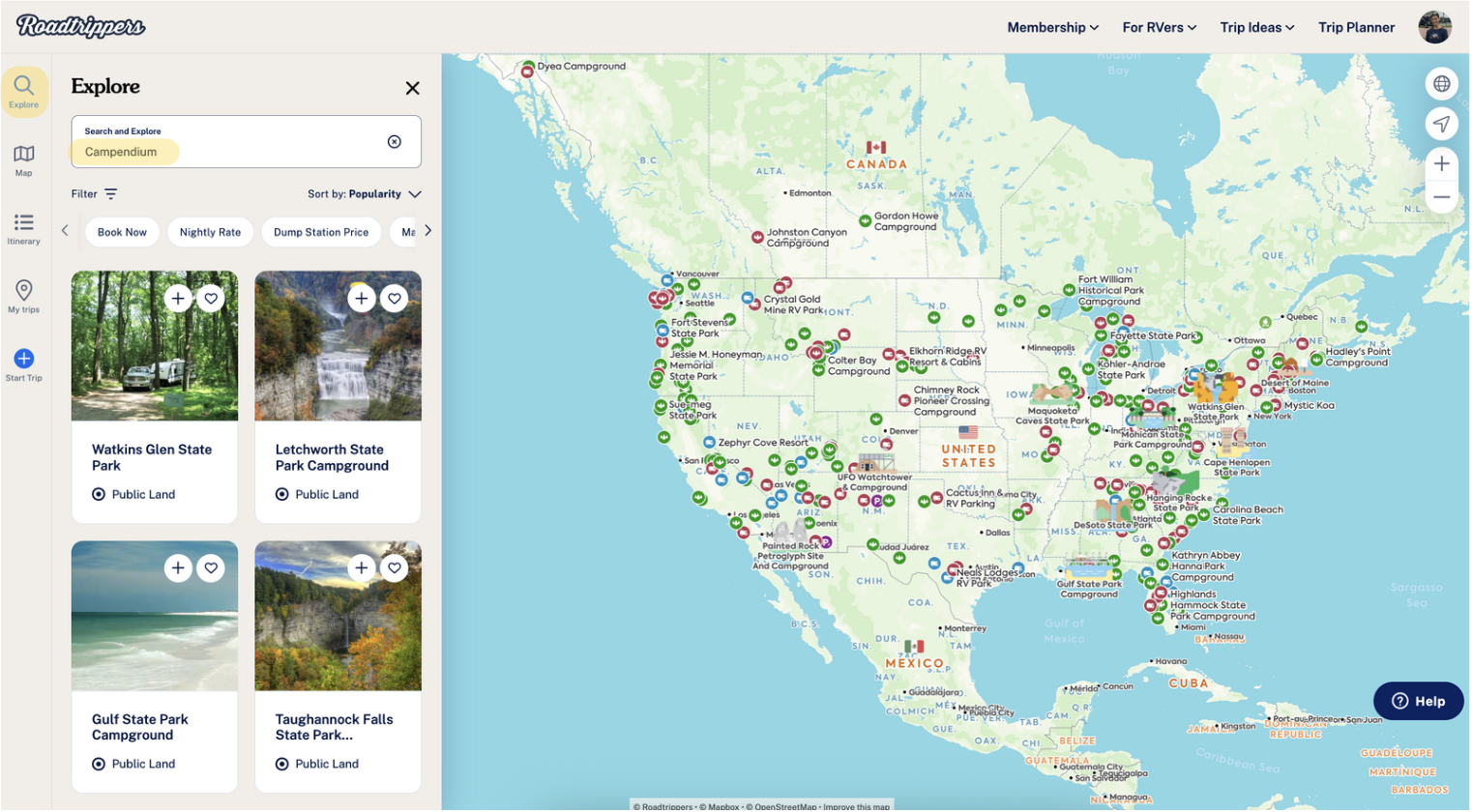Expand the For RVers menu
The image size is (1472, 812).
pos(1160,27)
